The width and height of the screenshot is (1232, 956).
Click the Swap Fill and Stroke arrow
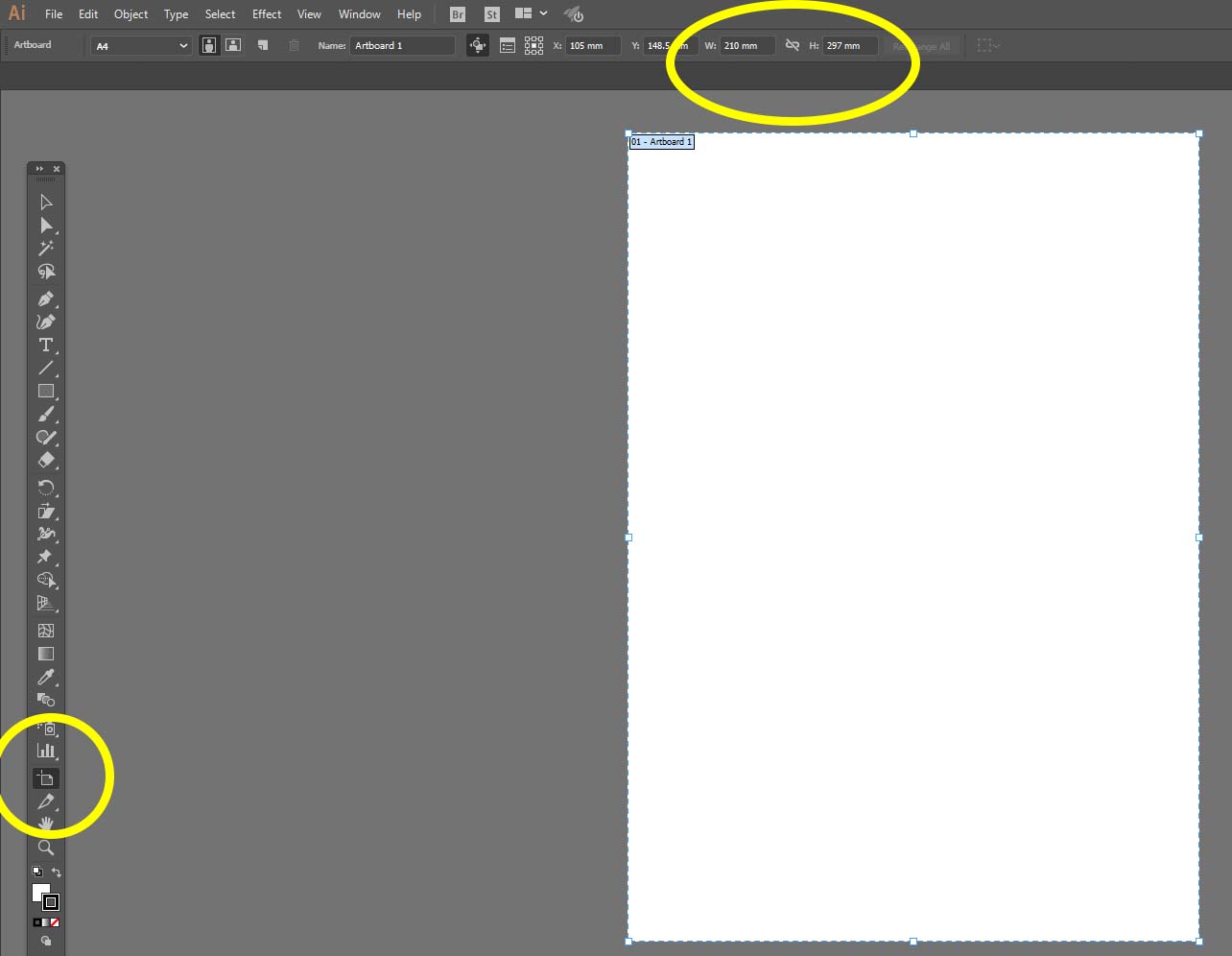click(x=57, y=872)
